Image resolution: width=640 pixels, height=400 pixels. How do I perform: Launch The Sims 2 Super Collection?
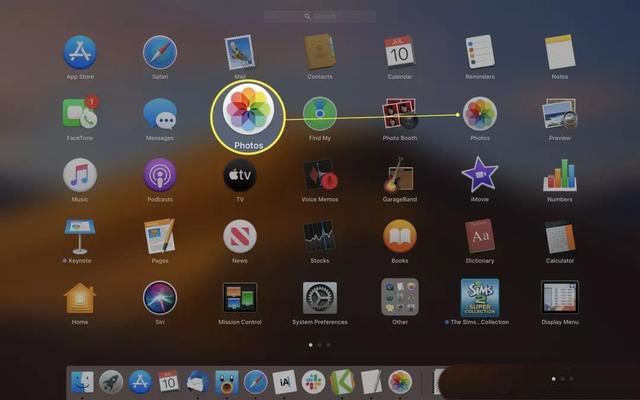480,298
